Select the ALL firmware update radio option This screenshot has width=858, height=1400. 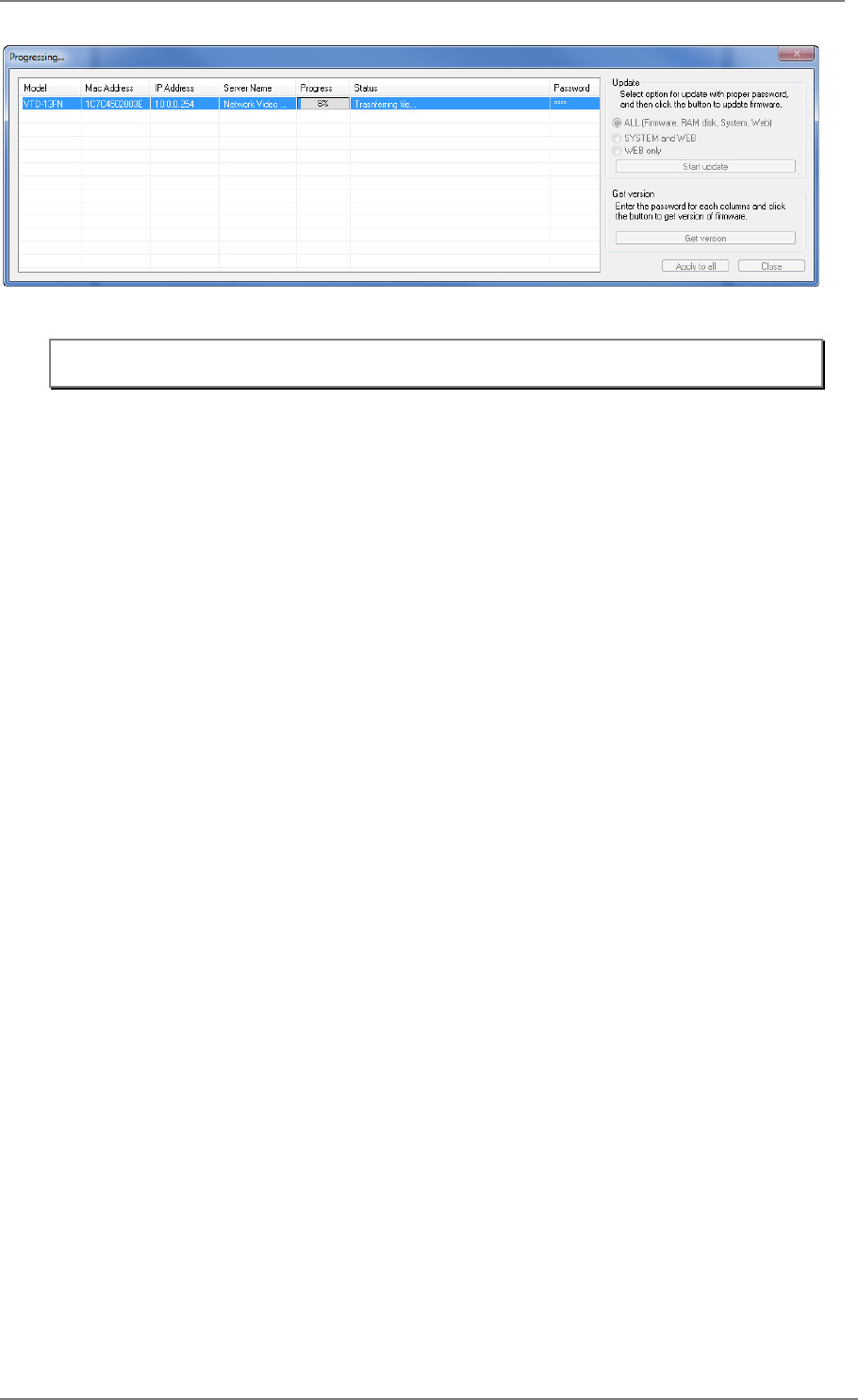coord(618,123)
